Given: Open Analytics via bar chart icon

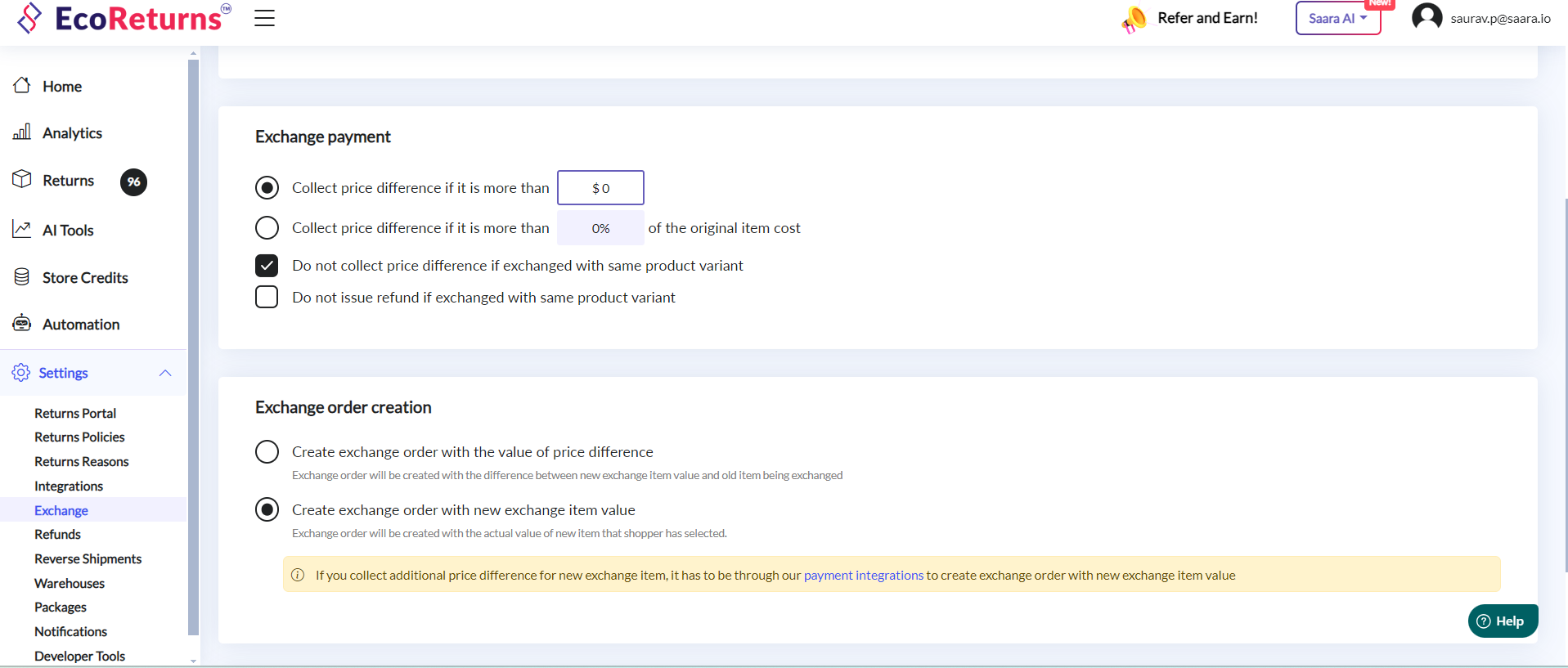Looking at the screenshot, I should pyautogui.click(x=22, y=132).
